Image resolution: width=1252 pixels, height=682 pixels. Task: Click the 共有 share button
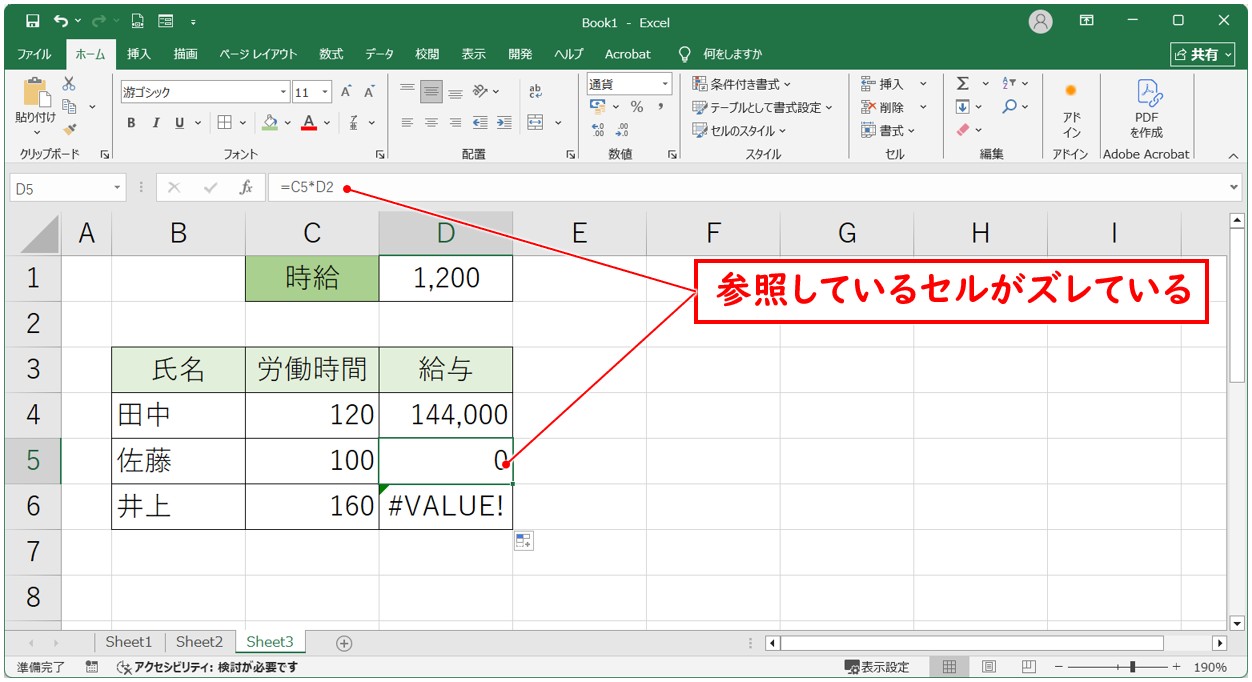1202,54
